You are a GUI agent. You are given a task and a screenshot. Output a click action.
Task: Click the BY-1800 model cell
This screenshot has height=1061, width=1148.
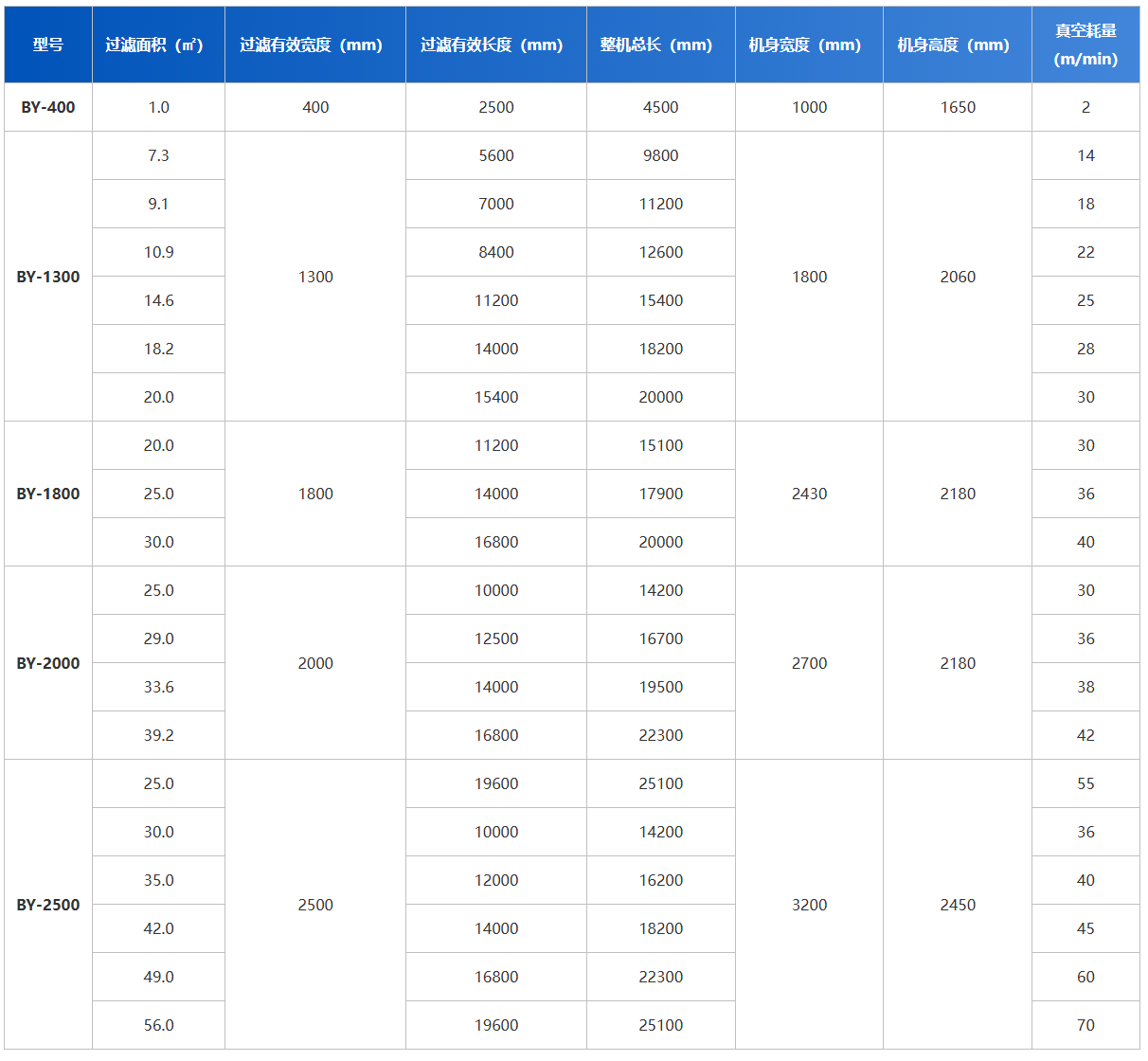48,494
